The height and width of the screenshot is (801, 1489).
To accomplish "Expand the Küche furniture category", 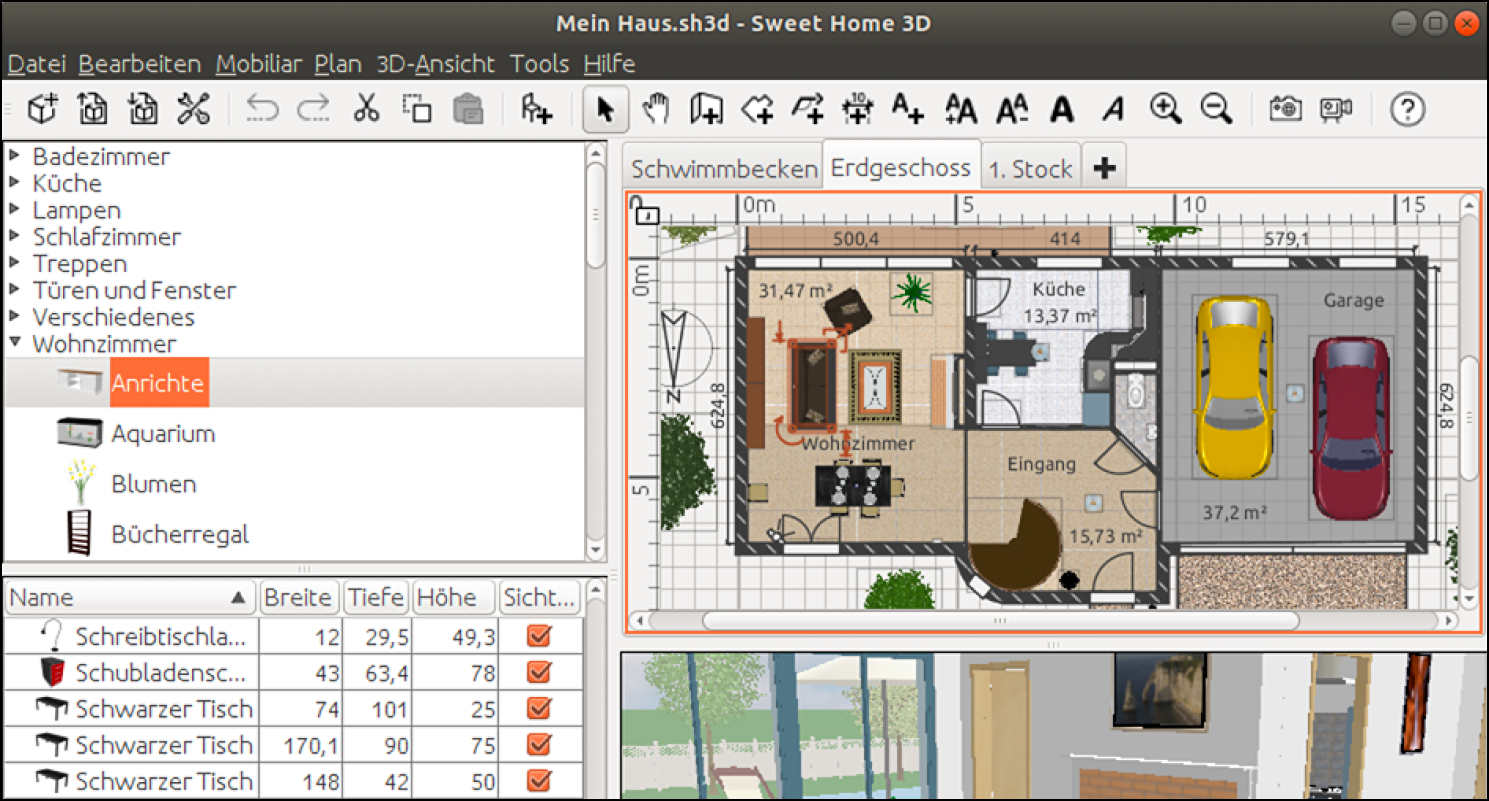I will 15,183.
